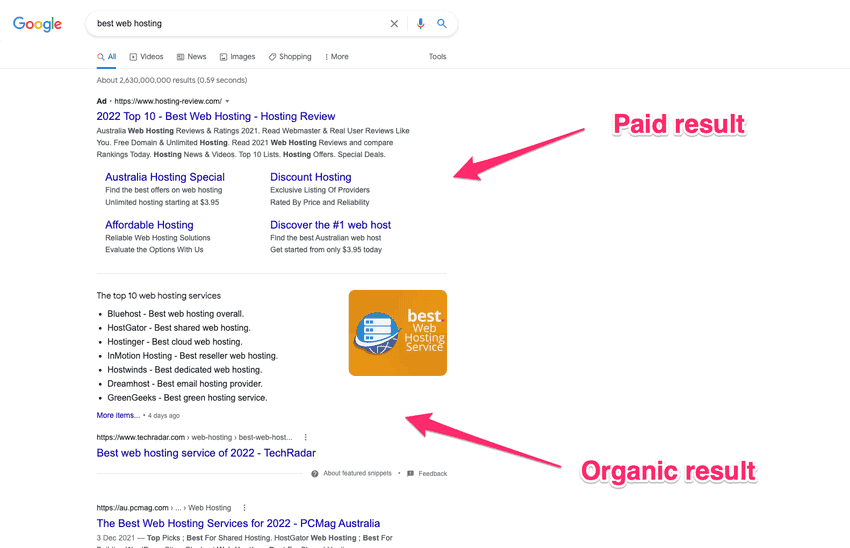Image resolution: width=850 pixels, height=548 pixels.
Task: Click 'Hostwinds - Best dedicated web hosting.' item
Action: click(185, 370)
